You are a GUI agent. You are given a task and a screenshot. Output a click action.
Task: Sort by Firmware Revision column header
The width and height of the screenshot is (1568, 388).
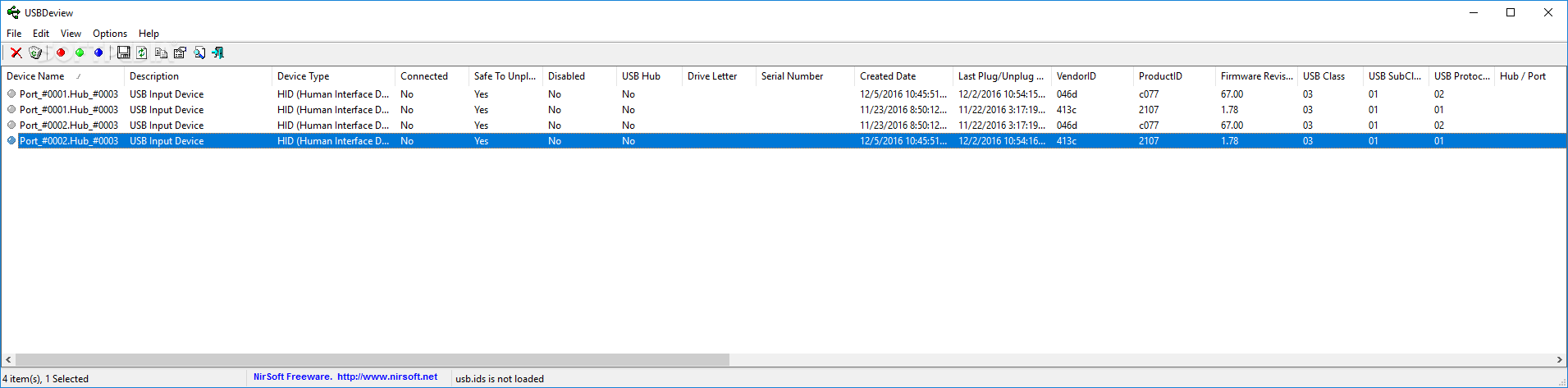coord(1256,76)
